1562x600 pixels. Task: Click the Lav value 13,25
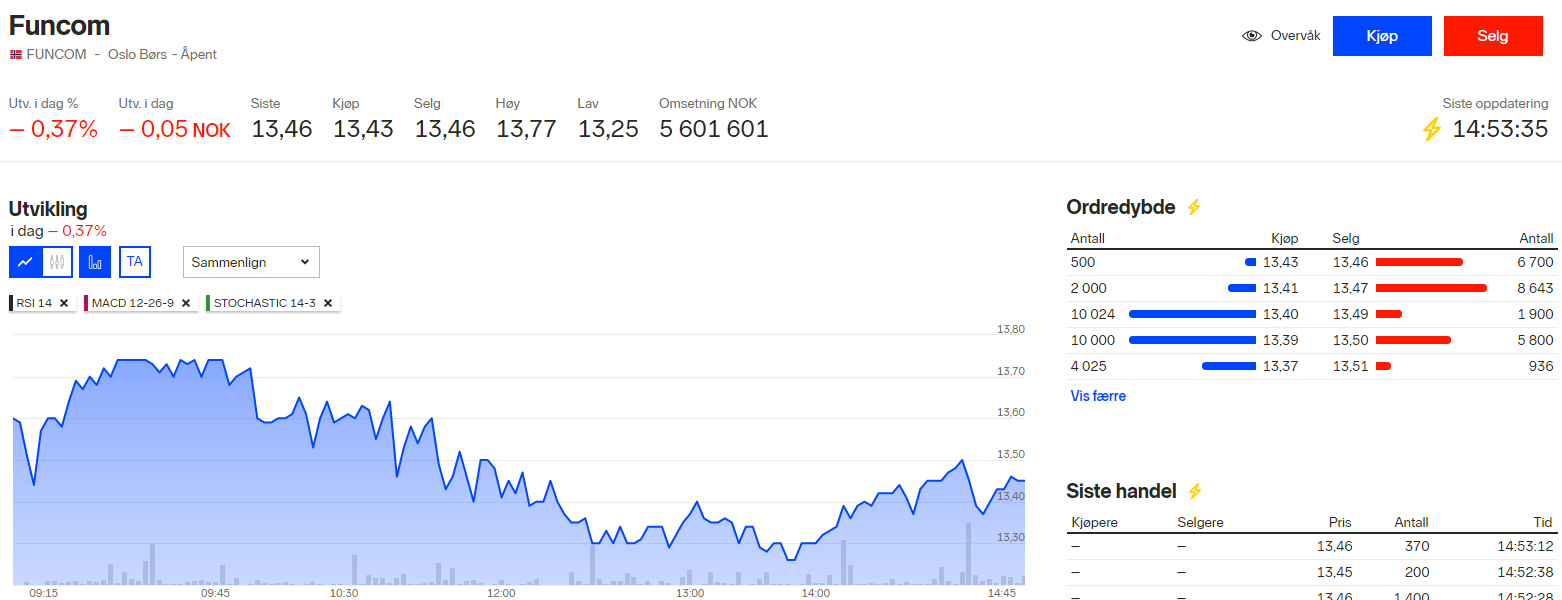608,129
